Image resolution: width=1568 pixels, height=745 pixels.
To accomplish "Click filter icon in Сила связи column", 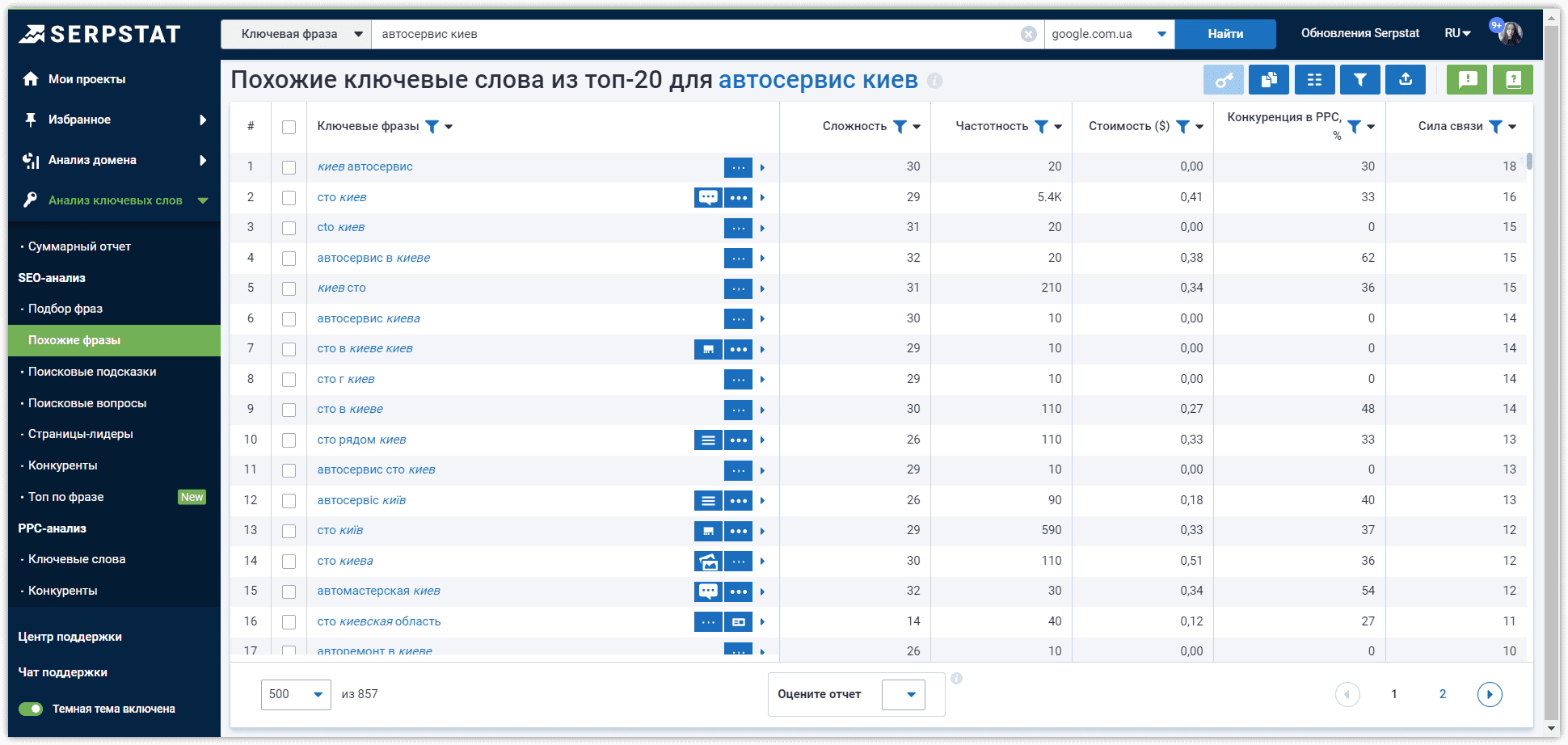I will [x=1495, y=126].
